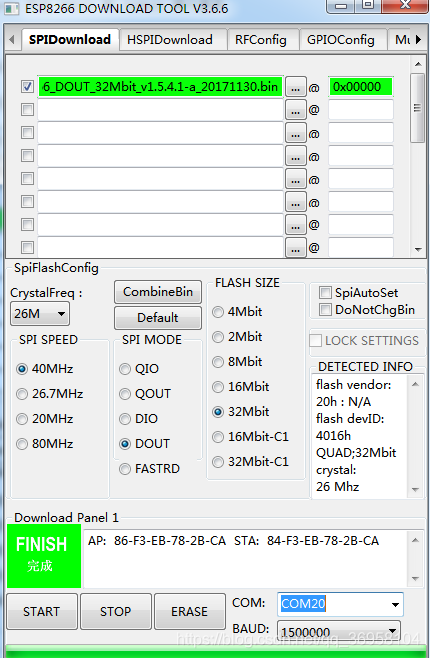The width and height of the screenshot is (430, 658).
Task: Click the AP MAC address text
Action: click(x=157, y=541)
